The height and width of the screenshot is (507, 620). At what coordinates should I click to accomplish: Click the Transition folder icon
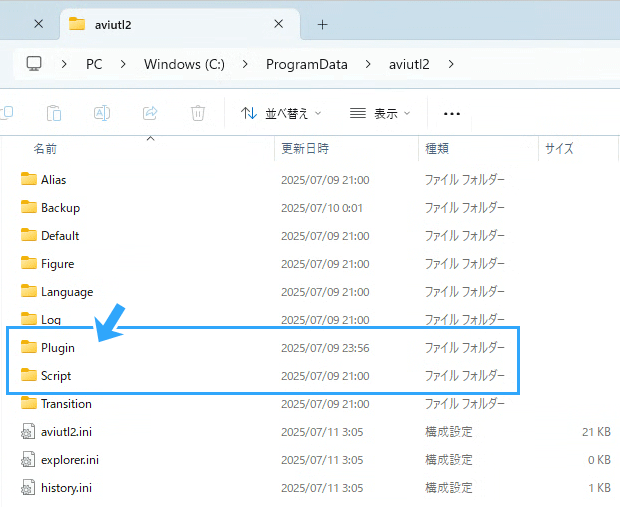[28, 403]
